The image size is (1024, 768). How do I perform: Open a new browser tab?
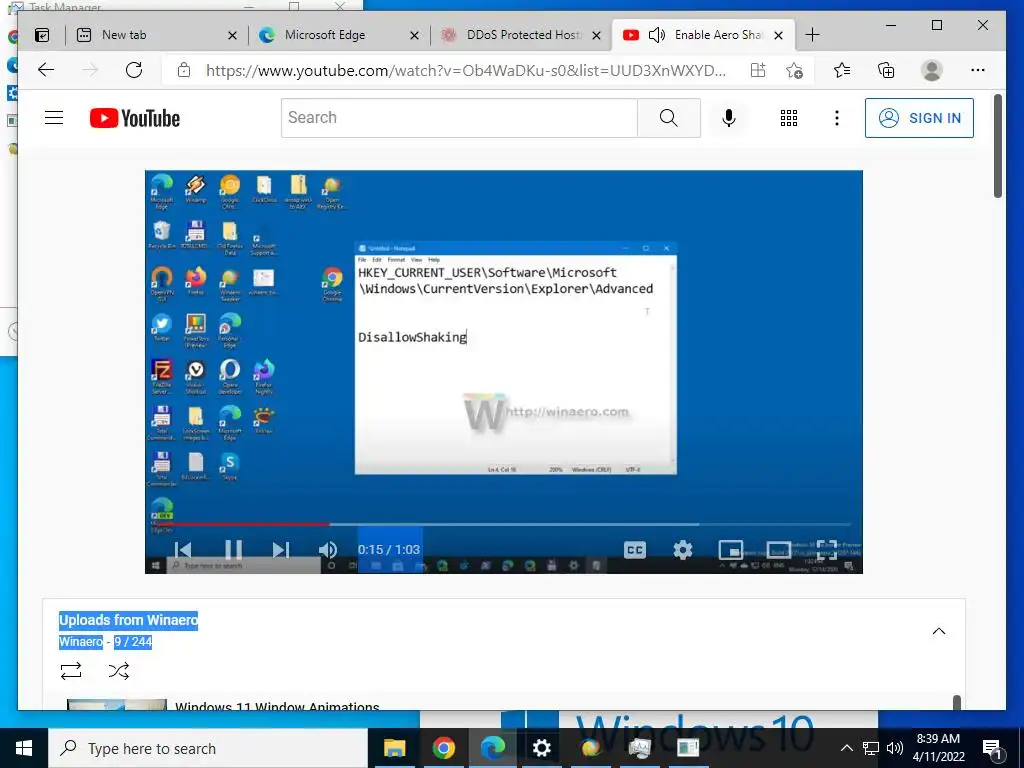tap(812, 35)
